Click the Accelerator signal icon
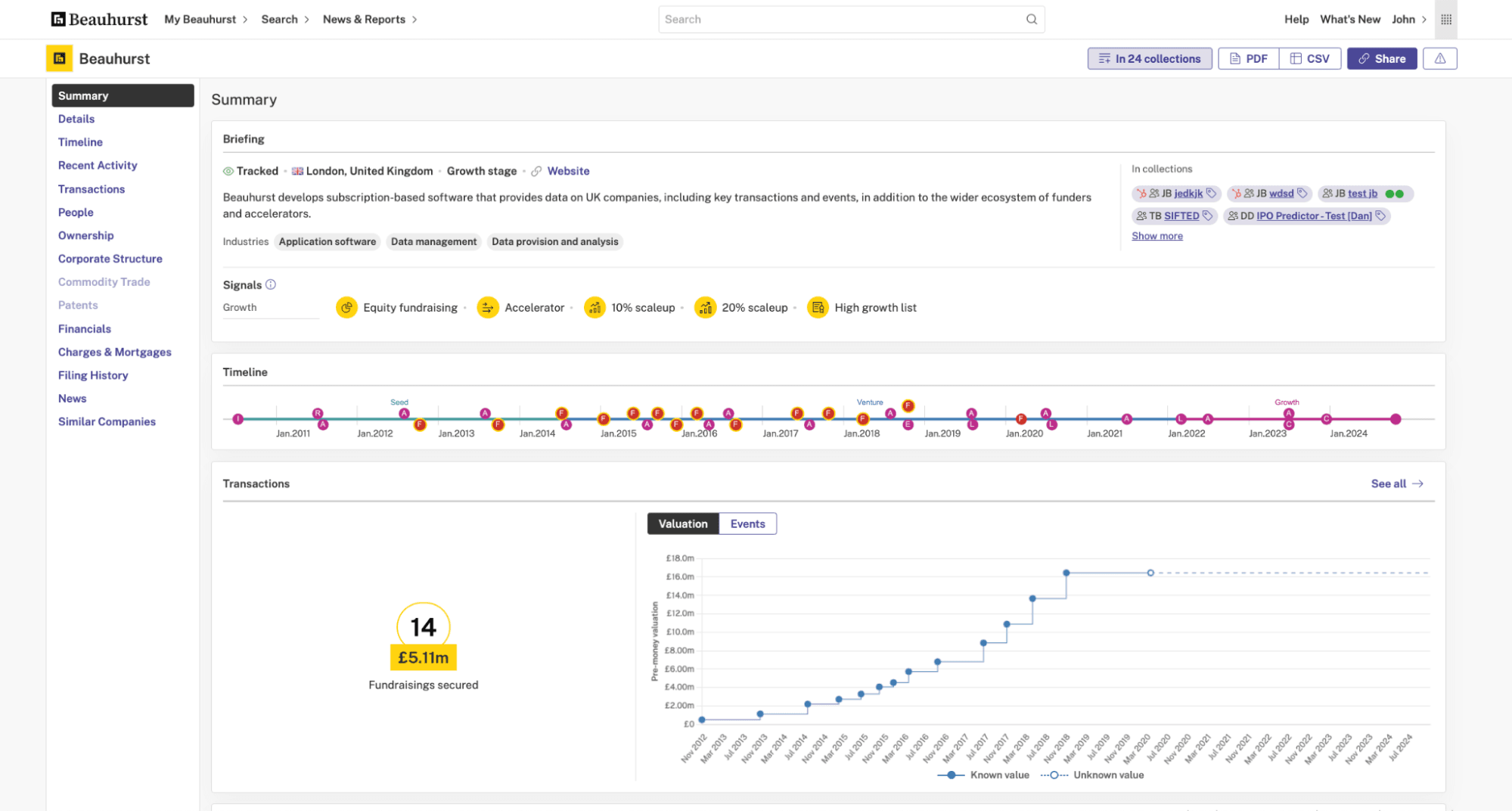The width and height of the screenshot is (1512, 811). [488, 307]
